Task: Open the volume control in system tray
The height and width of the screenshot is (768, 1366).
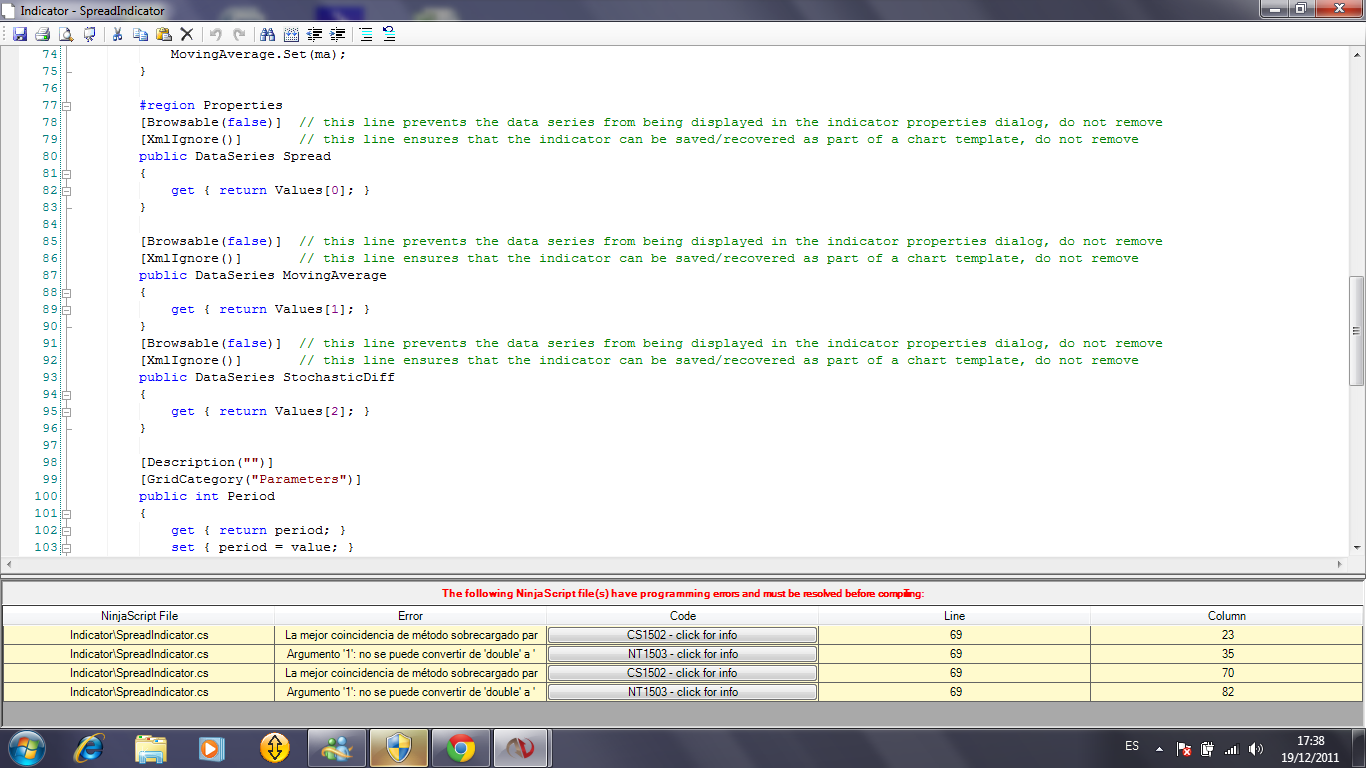Action: coord(1256,748)
